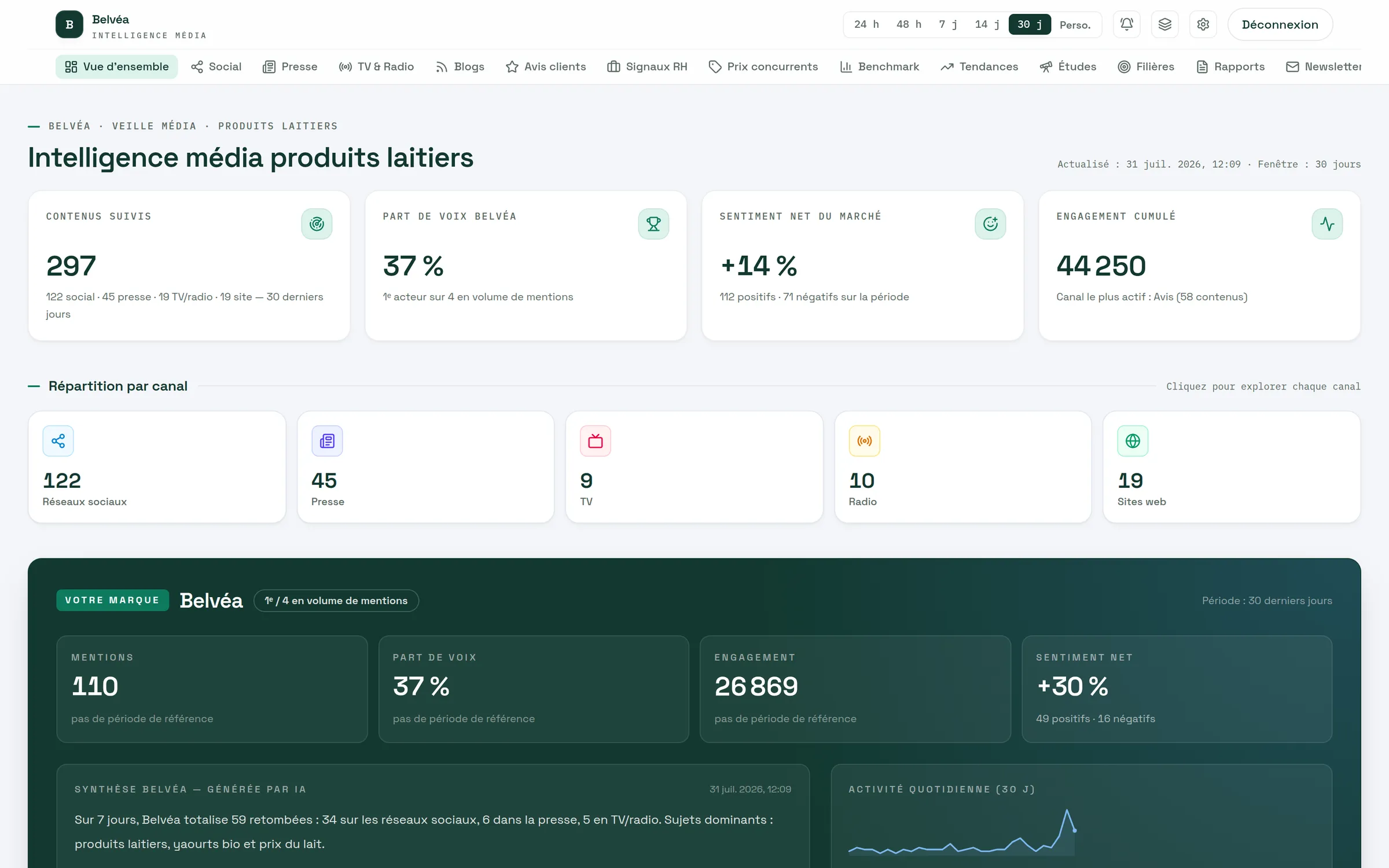The image size is (1389, 868).
Task: Select the 14 j time range
Action: click(987, 24)
